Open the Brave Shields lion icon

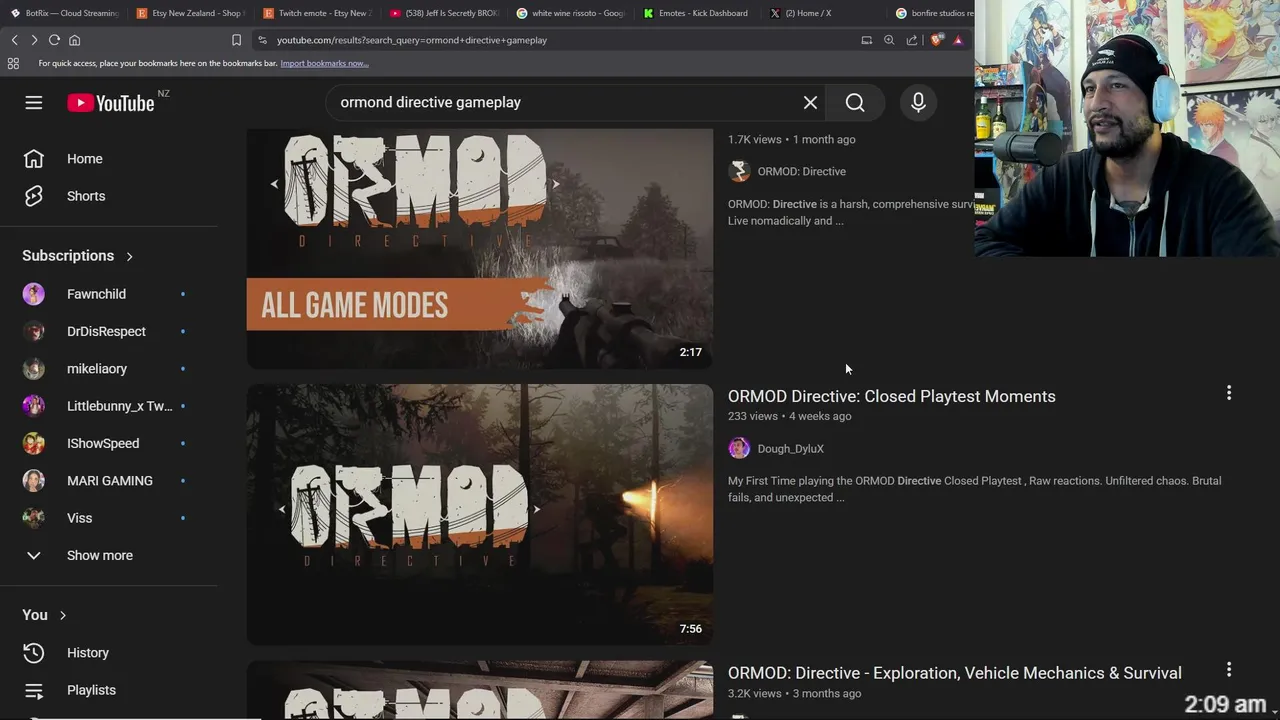pos(936,40)
